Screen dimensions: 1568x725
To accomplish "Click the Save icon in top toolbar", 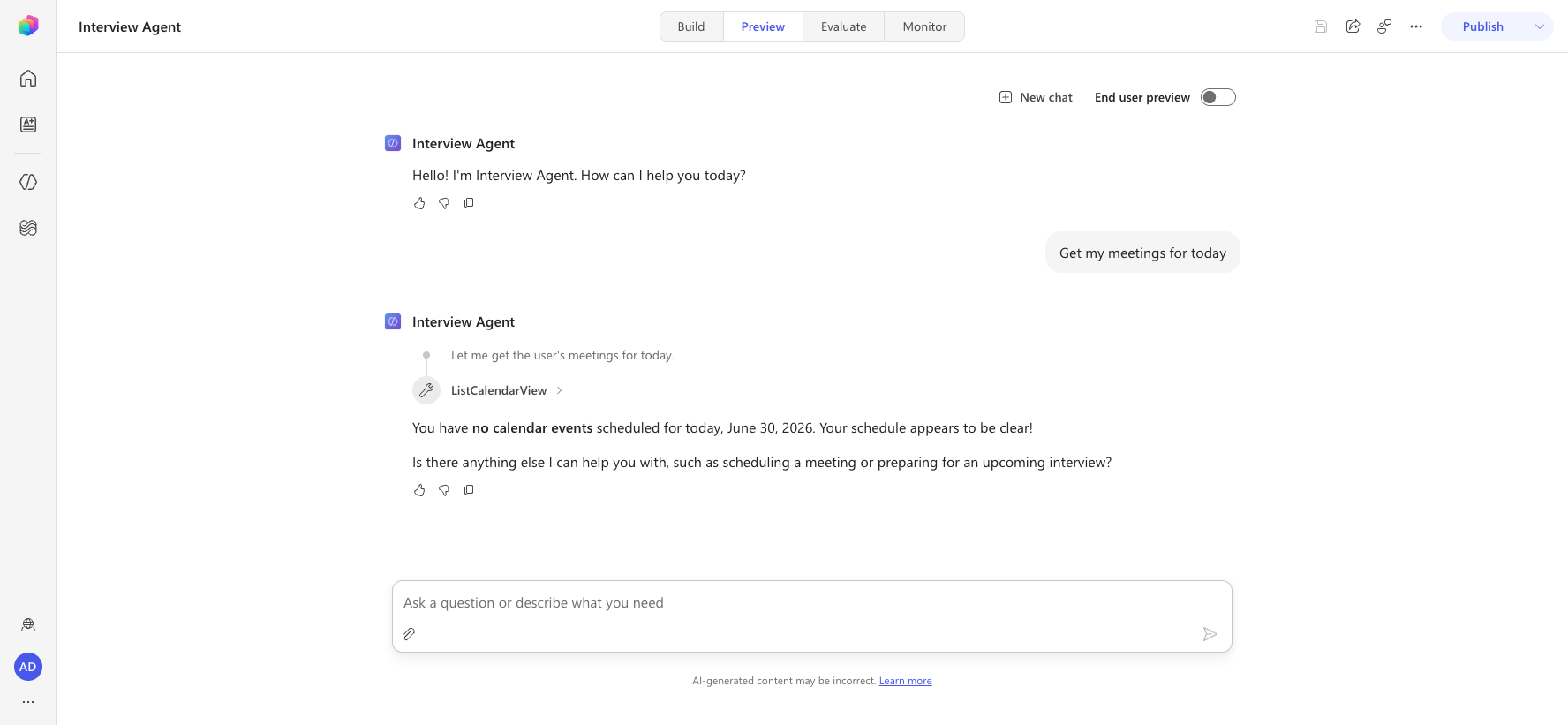I will (x=1321, y=26).
